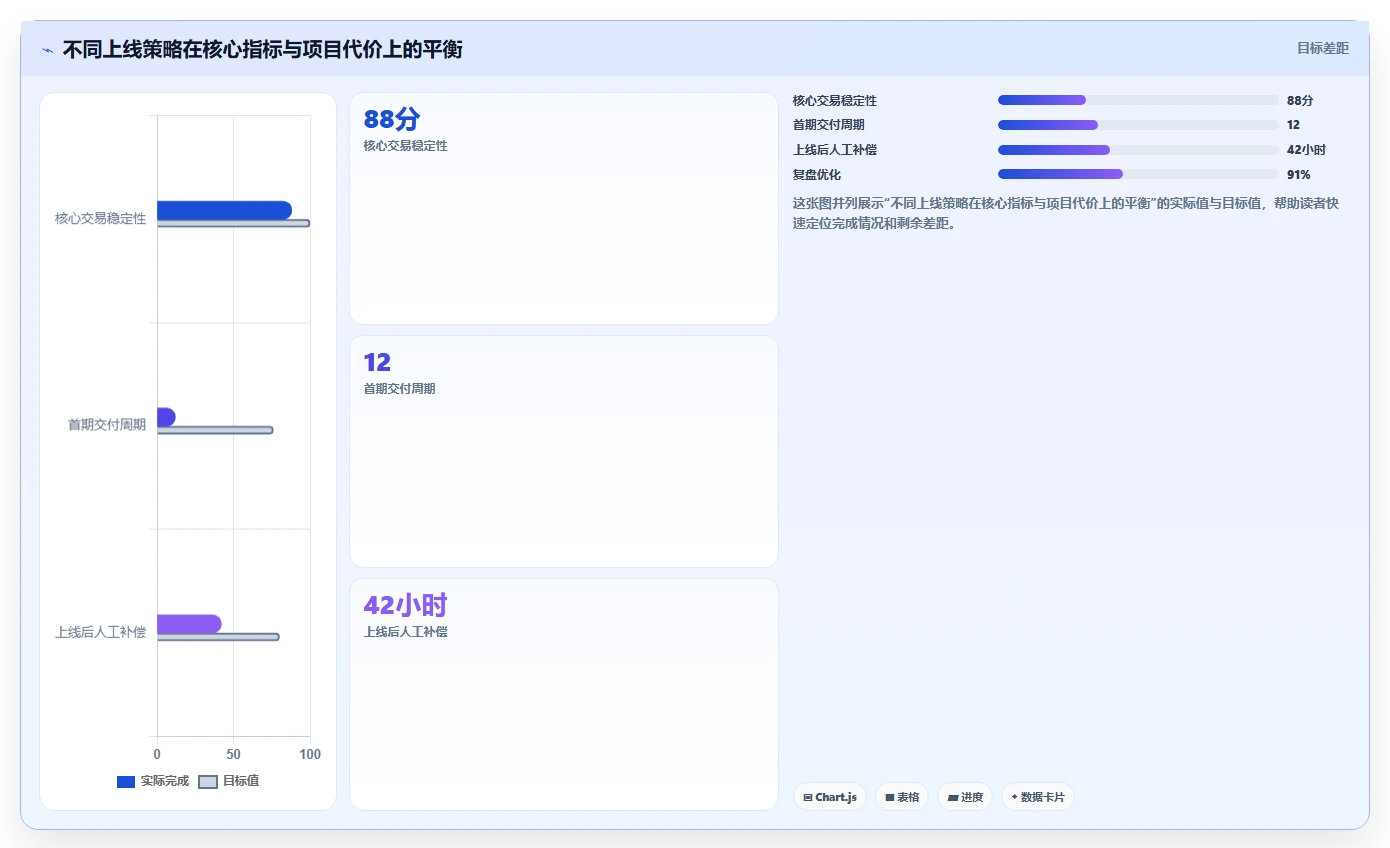Click the blue actual bar for 核心交易稳定性
The image size is (1390, 848).
pyautogui.click(x=224, y=210)
